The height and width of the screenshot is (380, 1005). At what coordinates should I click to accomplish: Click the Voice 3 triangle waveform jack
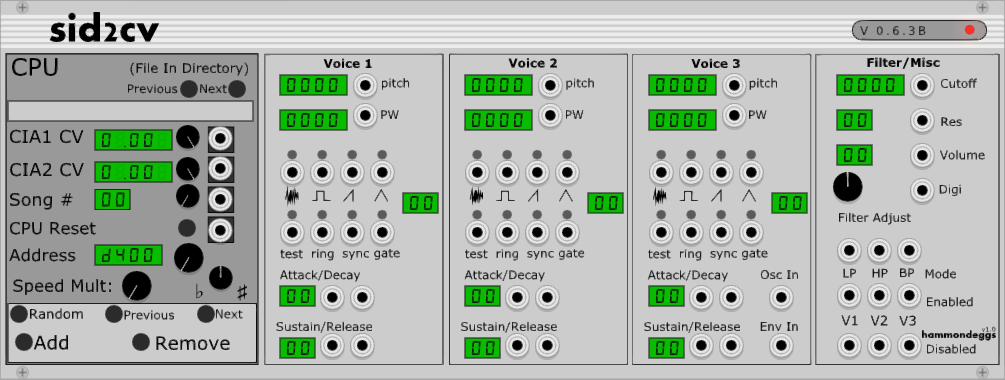click(x=751, y=172)
